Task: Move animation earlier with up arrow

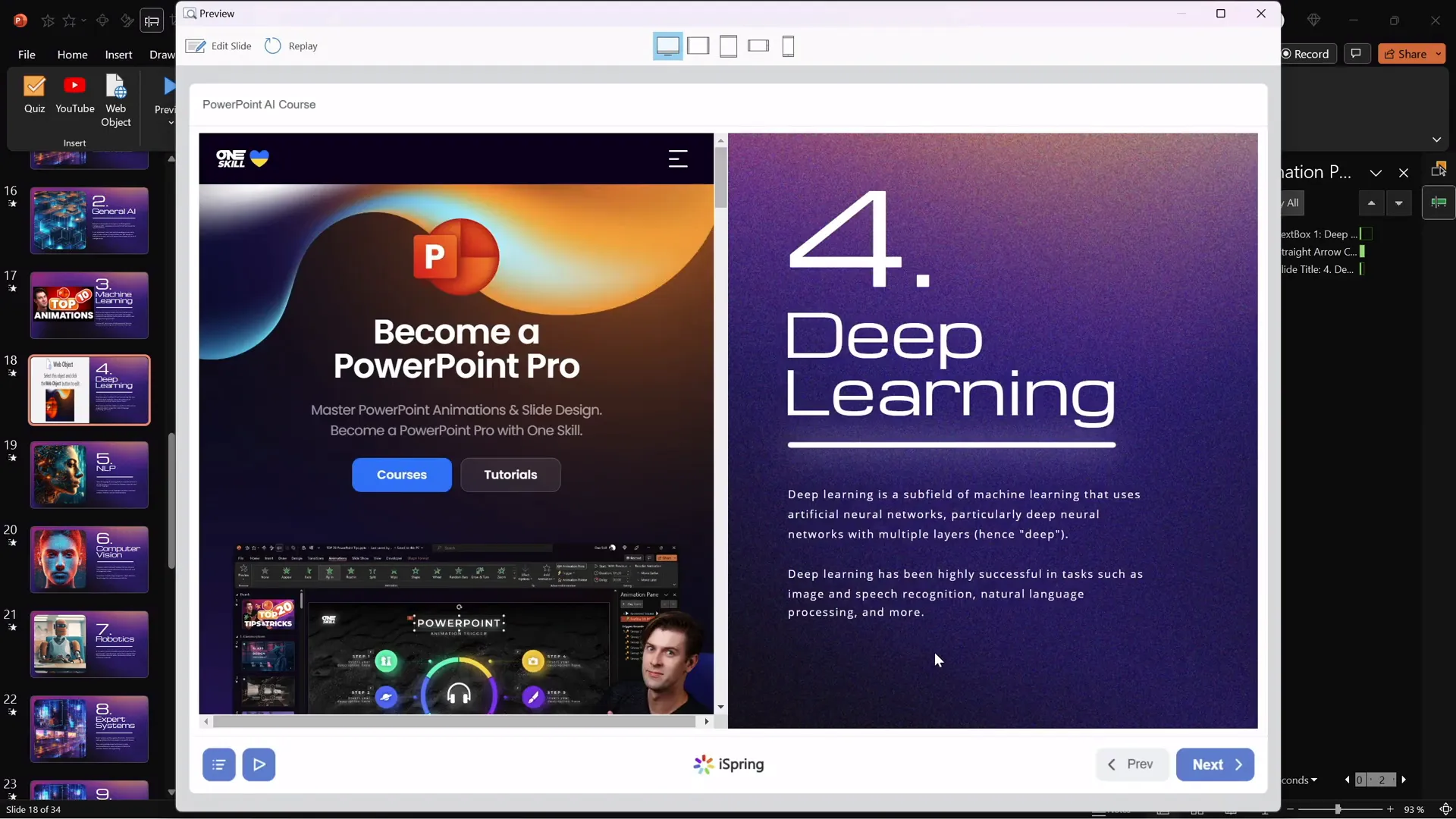Action: coord(1371,203)
